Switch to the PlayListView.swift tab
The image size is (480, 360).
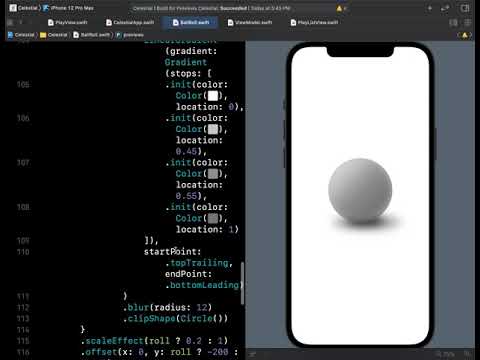point(314,22)
